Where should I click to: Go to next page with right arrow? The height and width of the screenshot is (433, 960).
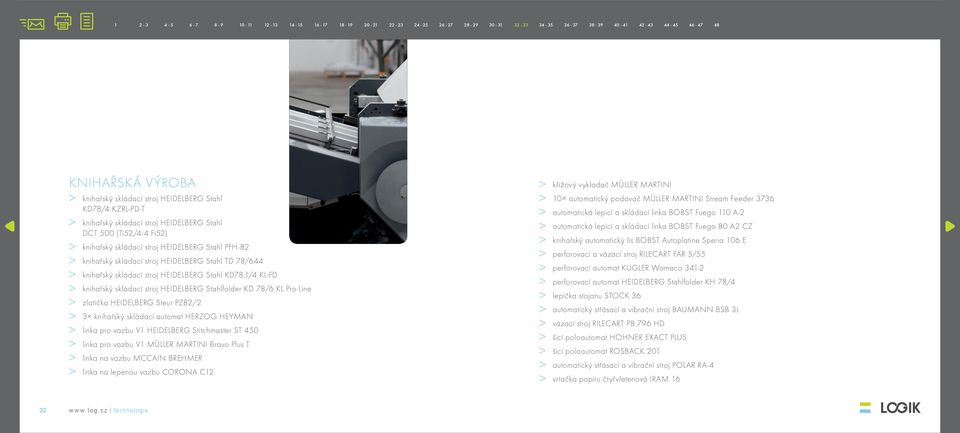pos(950,226)
